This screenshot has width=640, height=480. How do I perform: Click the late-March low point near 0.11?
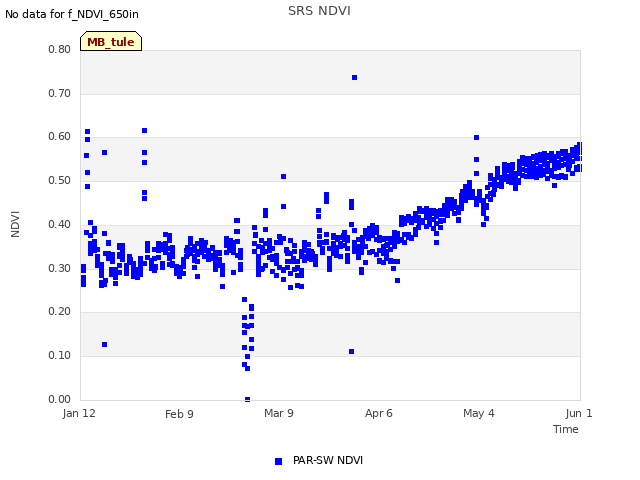coord(351,351)
